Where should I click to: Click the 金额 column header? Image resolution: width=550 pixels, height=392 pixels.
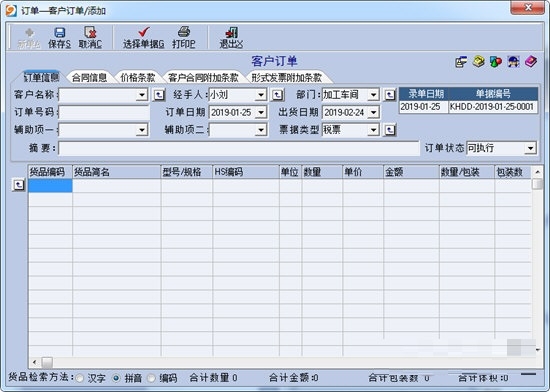click(x=411, y=172)
